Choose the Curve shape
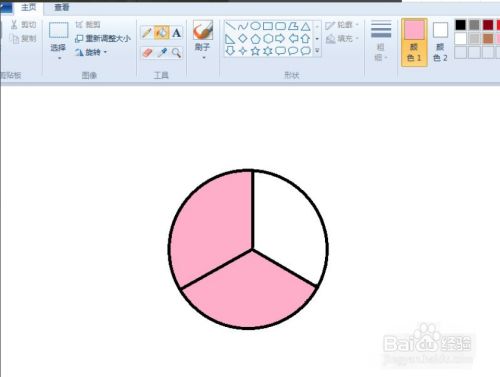 [243, 26]
